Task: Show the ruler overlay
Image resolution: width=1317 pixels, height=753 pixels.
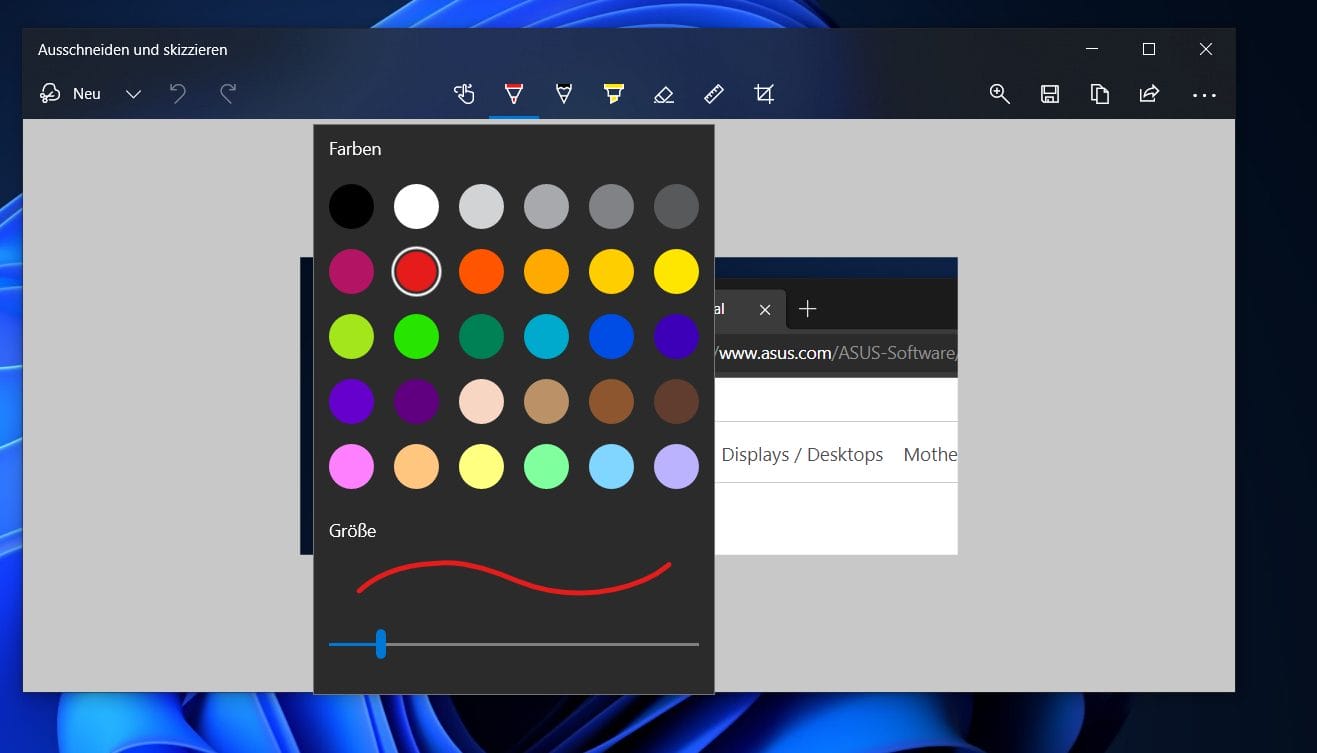Action: 713,93
